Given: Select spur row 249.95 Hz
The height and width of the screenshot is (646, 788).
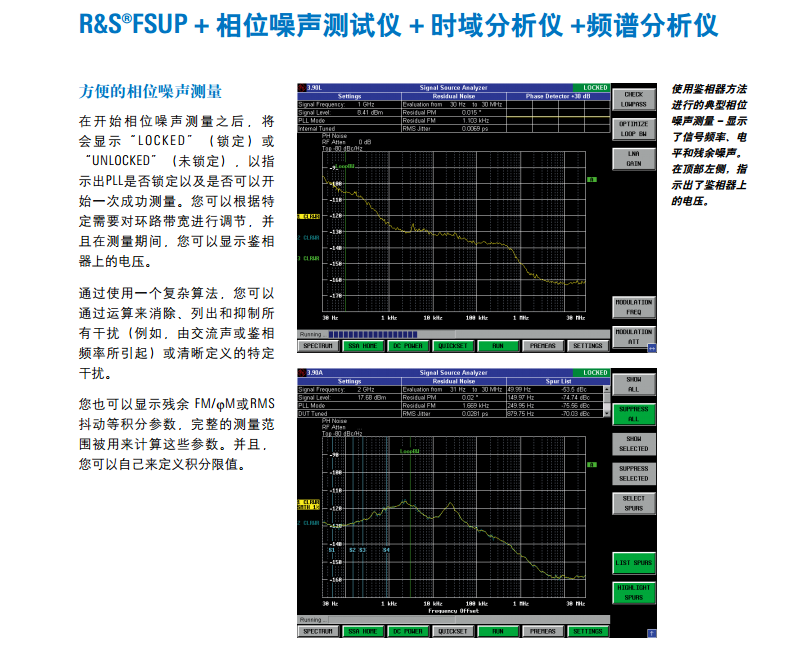Looking at the screenshot, I should (x=555, y=406).
